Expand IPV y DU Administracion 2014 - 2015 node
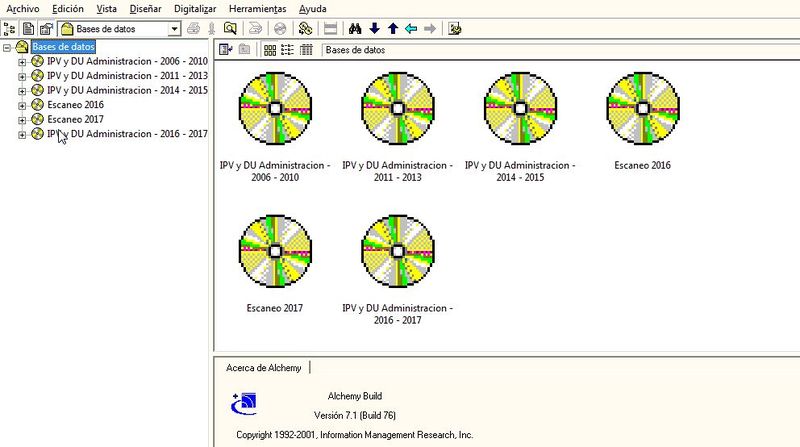The height and width of the screenshot is (447, 800). [21, 91]
